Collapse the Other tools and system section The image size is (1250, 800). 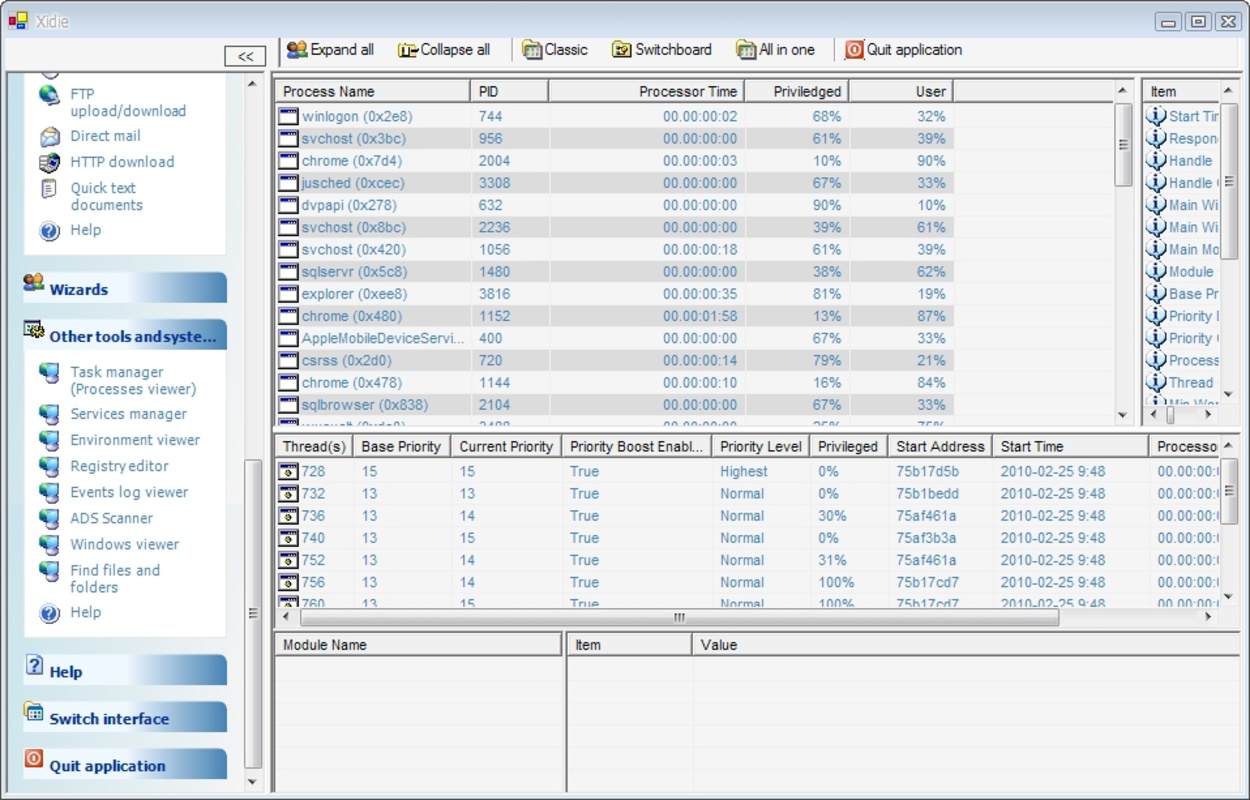pyautogui.click(x=125, y=334)
